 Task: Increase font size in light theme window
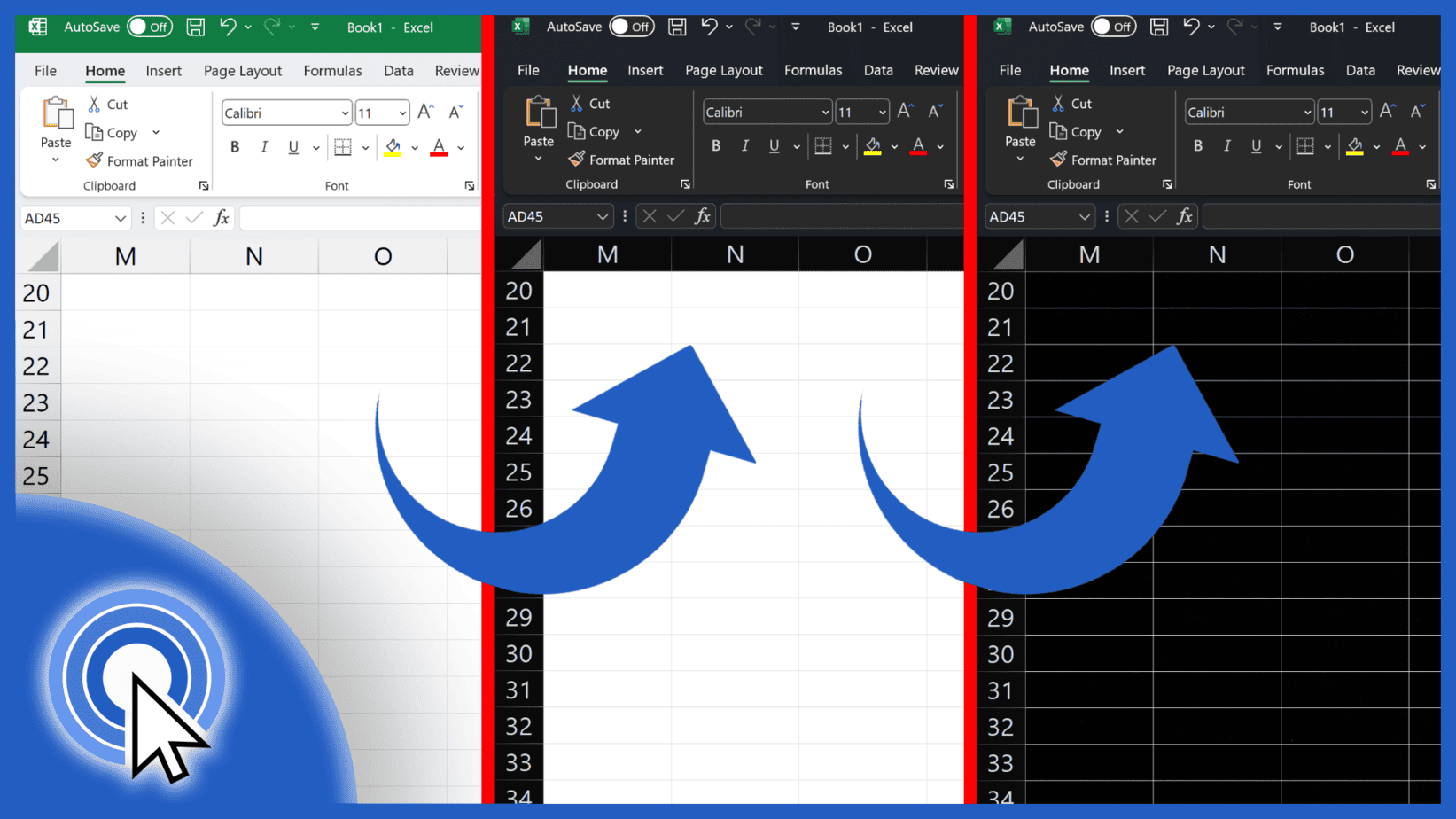pyautogui.click(x=426, y=112)
